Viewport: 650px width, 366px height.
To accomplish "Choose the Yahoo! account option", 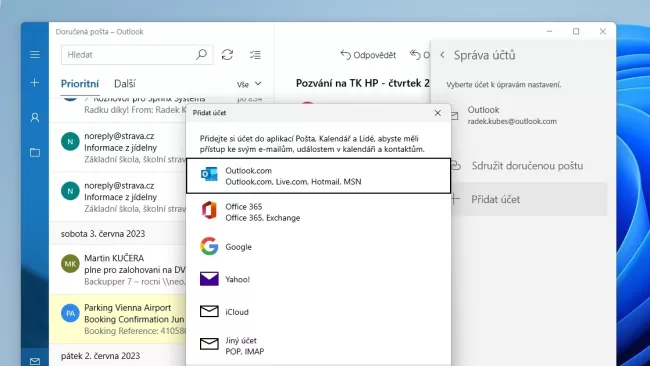I will 318,279.
